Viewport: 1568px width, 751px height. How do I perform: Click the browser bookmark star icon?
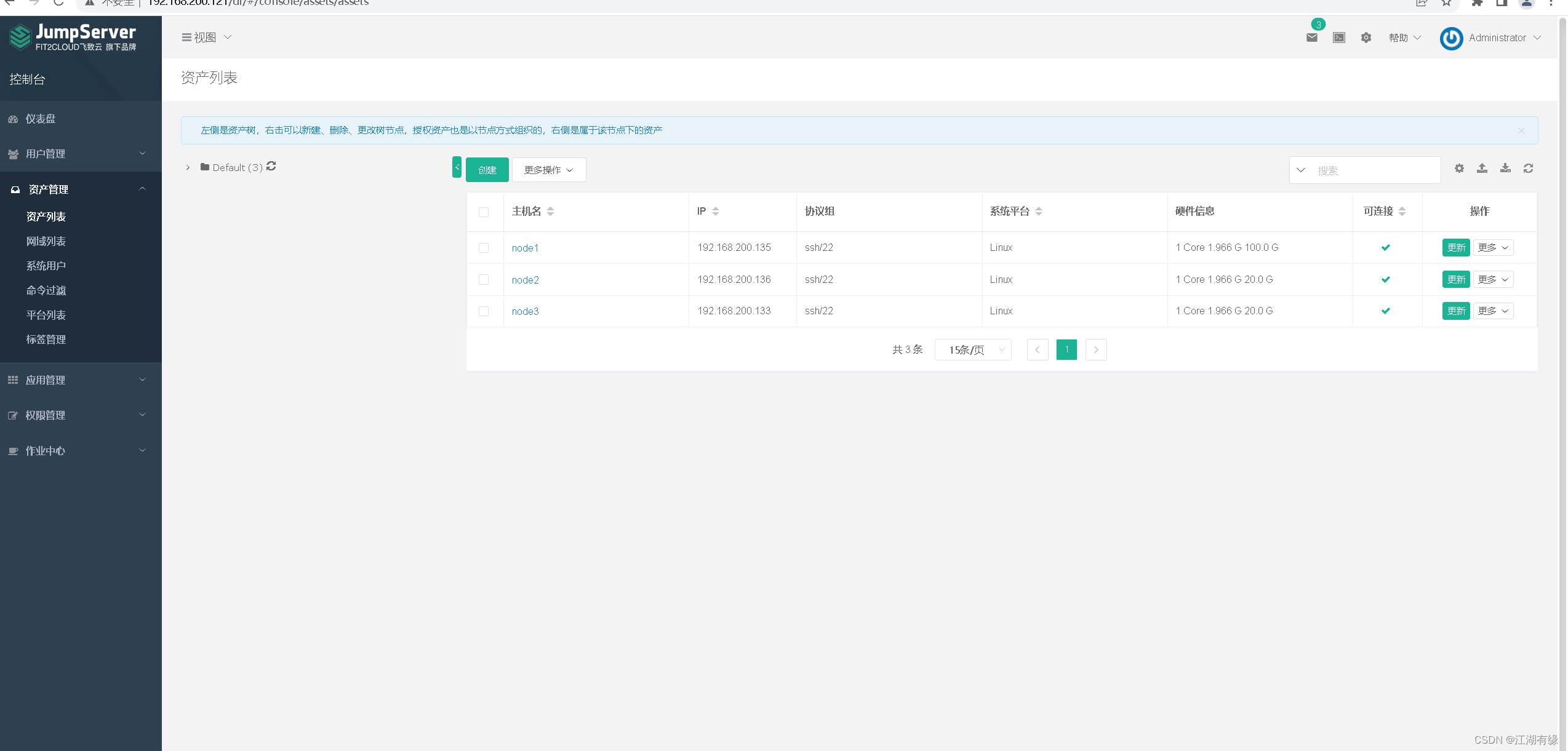click(x=1446, y=3)
